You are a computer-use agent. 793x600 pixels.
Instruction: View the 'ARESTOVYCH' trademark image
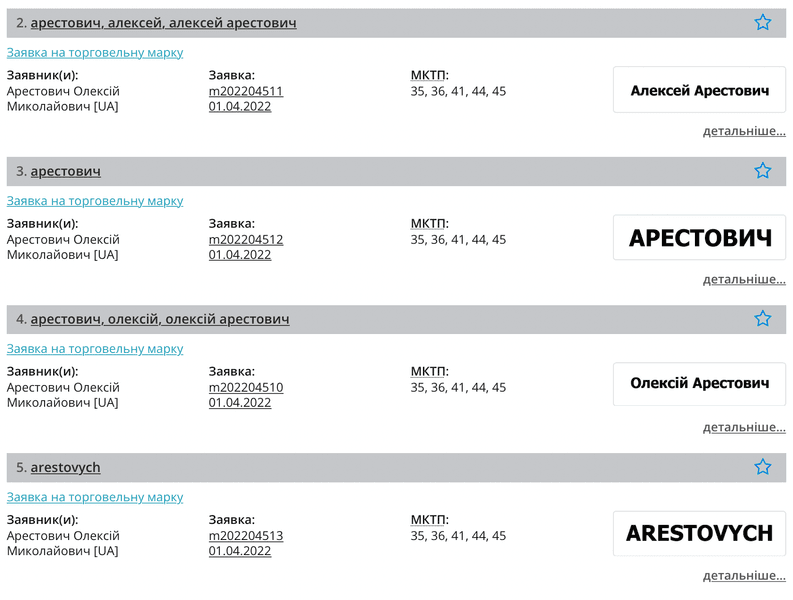[x=699, y=533]
